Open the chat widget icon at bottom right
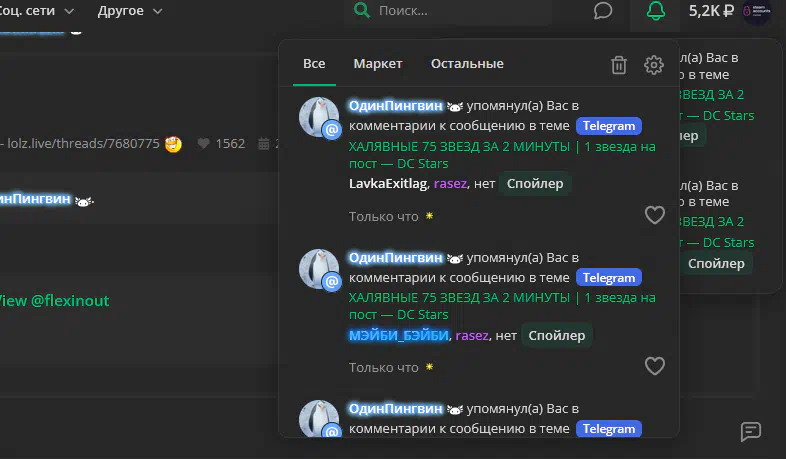This screenshot has height=459, width=786. point(750,431)
